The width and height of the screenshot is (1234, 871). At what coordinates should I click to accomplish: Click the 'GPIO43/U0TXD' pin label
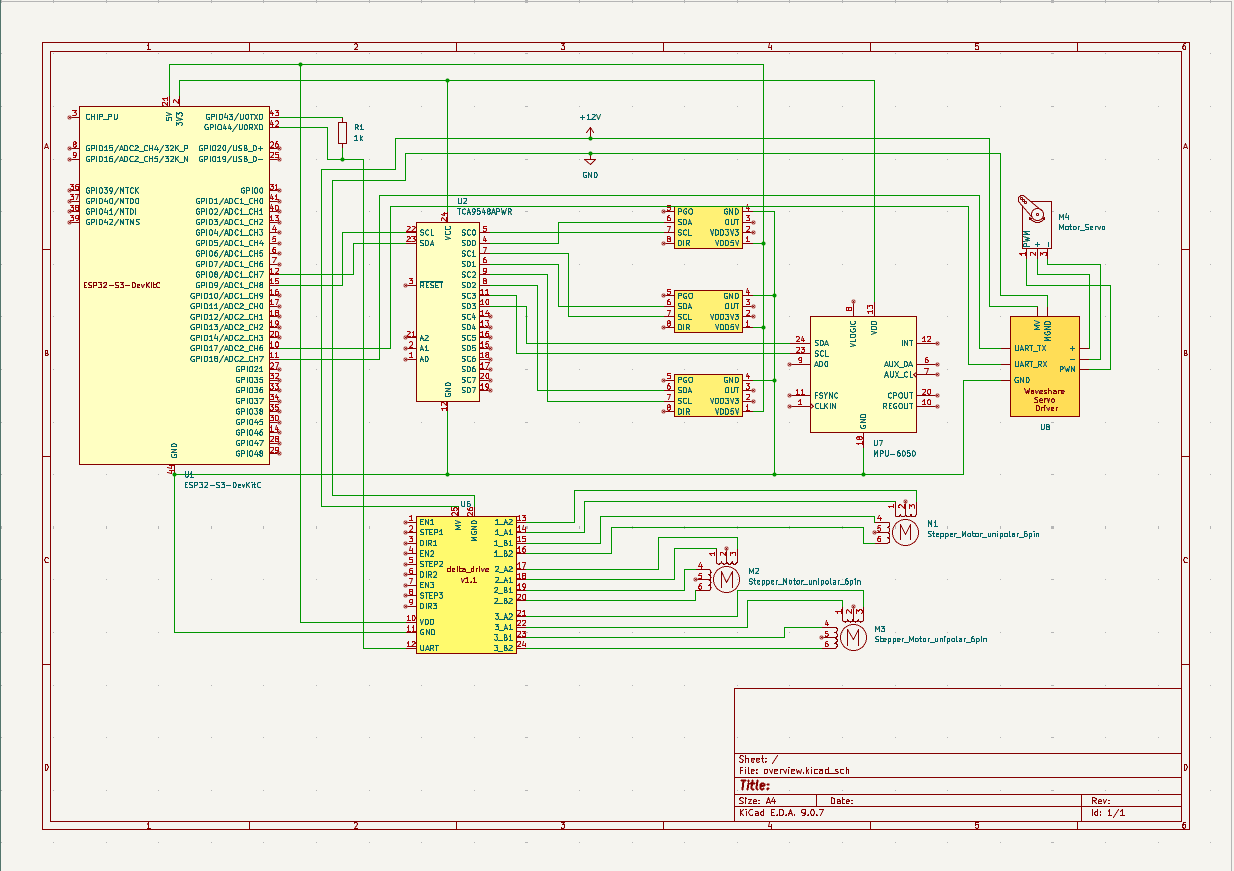(234, 116)
